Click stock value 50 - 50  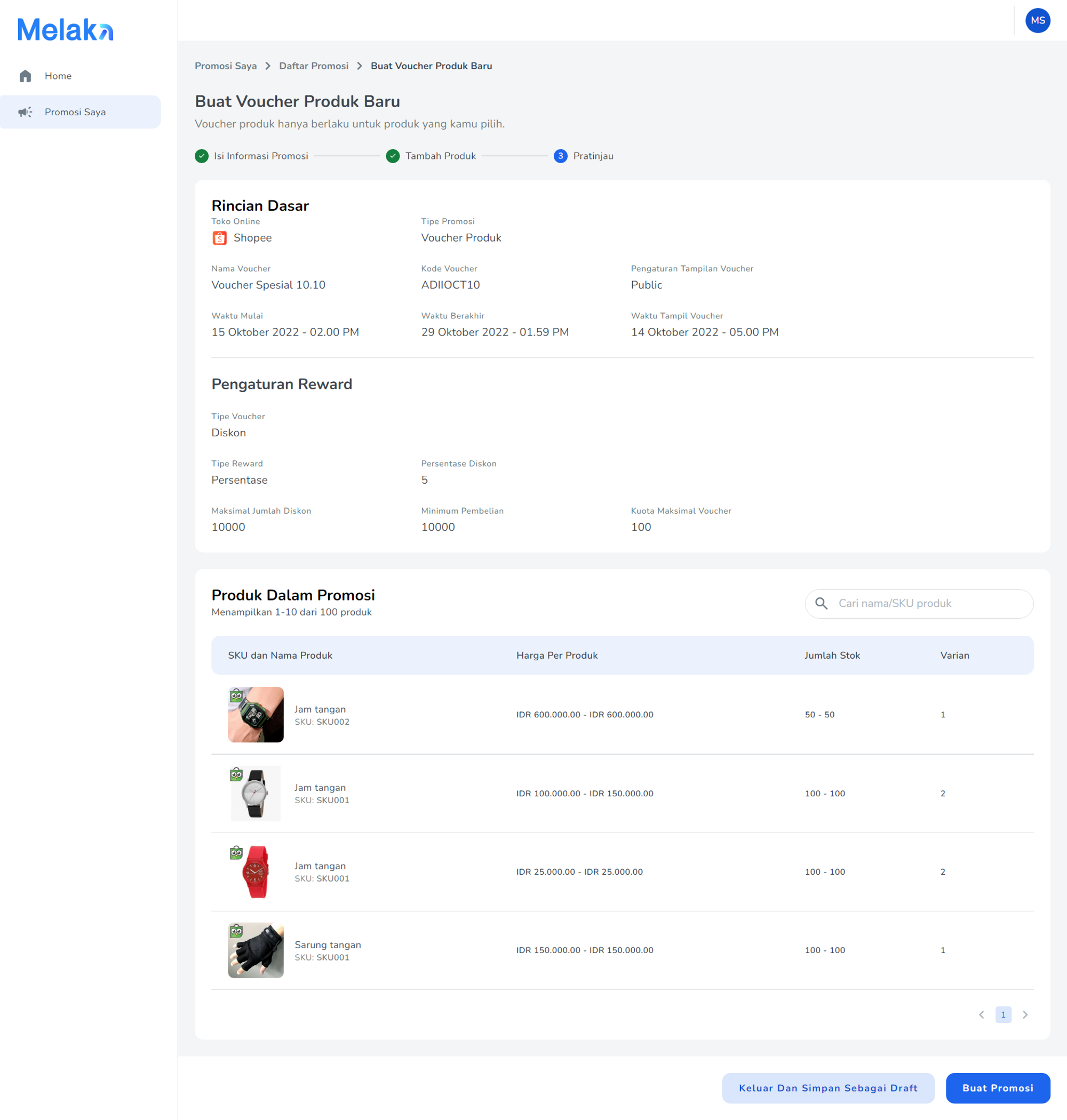tap(819, 715)
